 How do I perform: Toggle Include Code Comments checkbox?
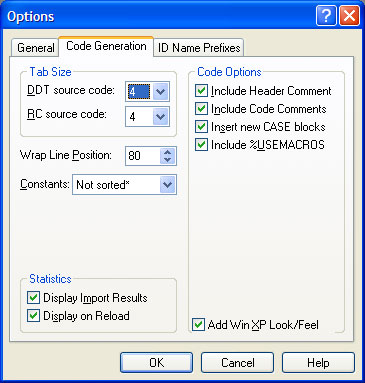(201, 109)
